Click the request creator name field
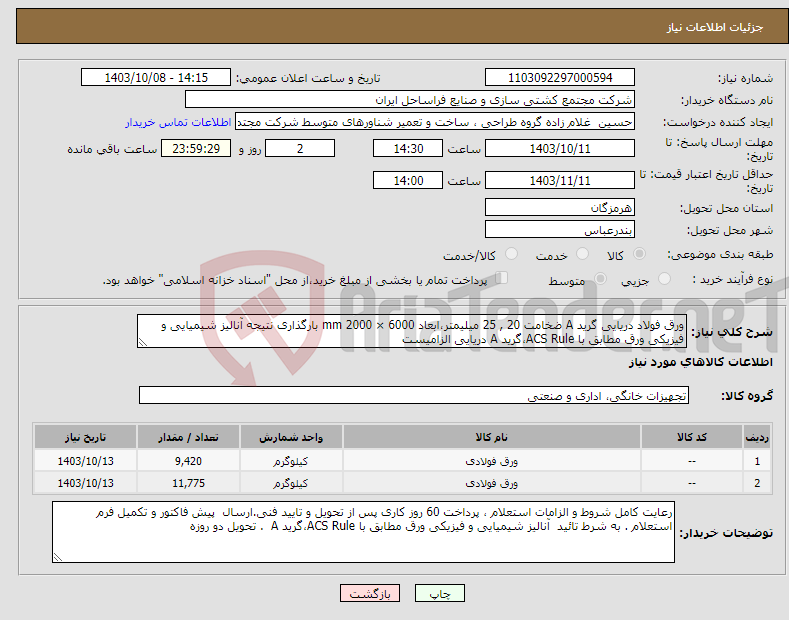Viewport: 789px width, 620px height. coord(435,122)
